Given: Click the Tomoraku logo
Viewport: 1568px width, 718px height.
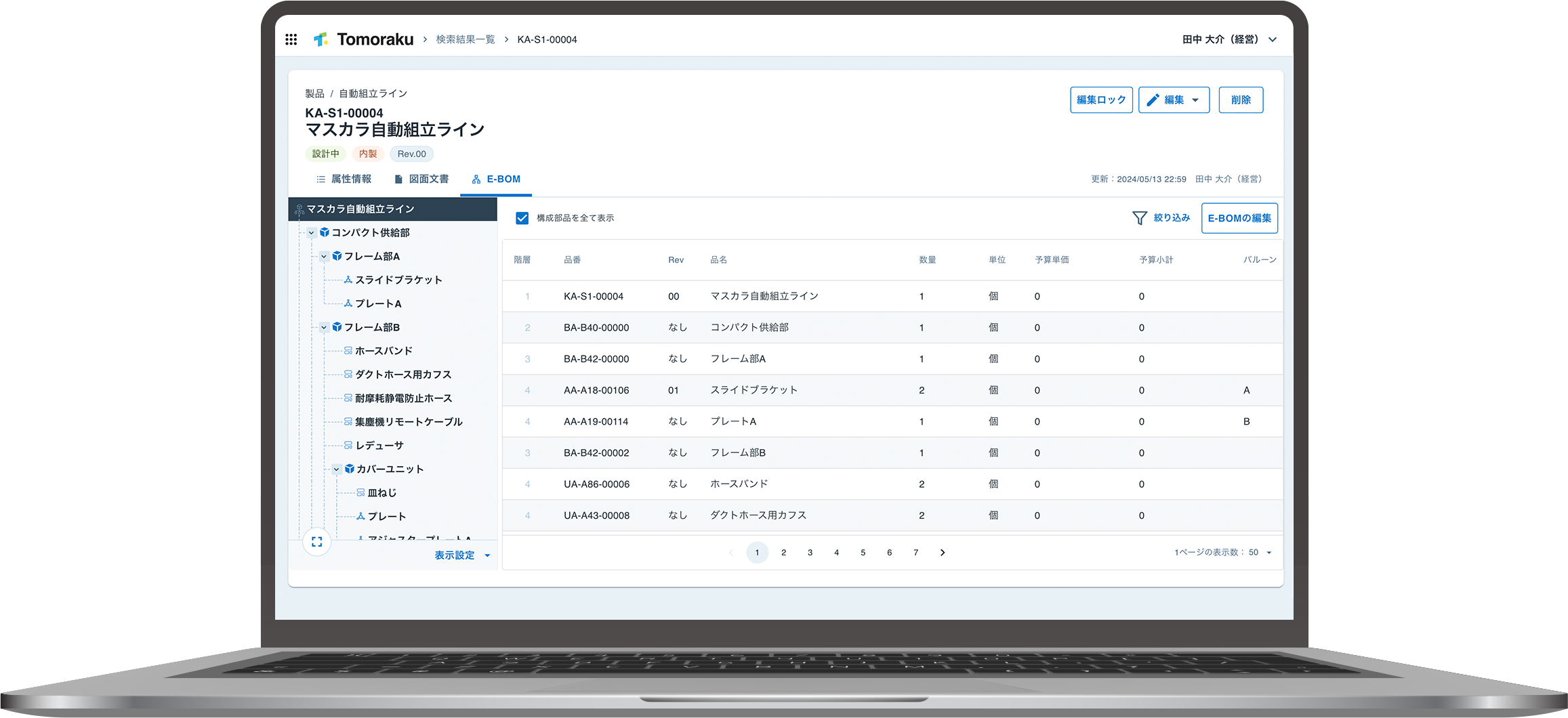Looking at the screenshot, I should (366, 39).
